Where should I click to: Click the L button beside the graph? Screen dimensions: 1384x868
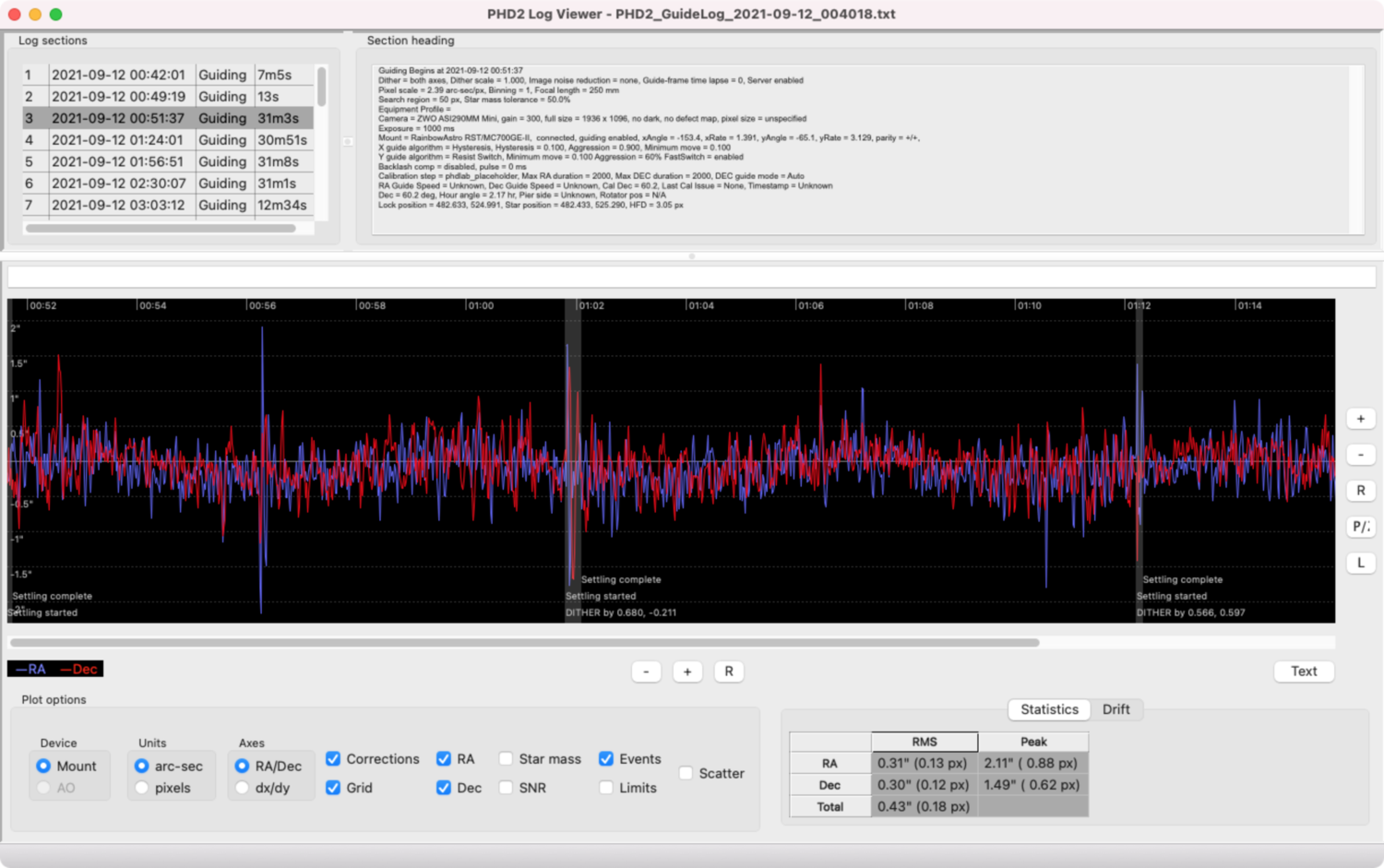point(1360,563)
